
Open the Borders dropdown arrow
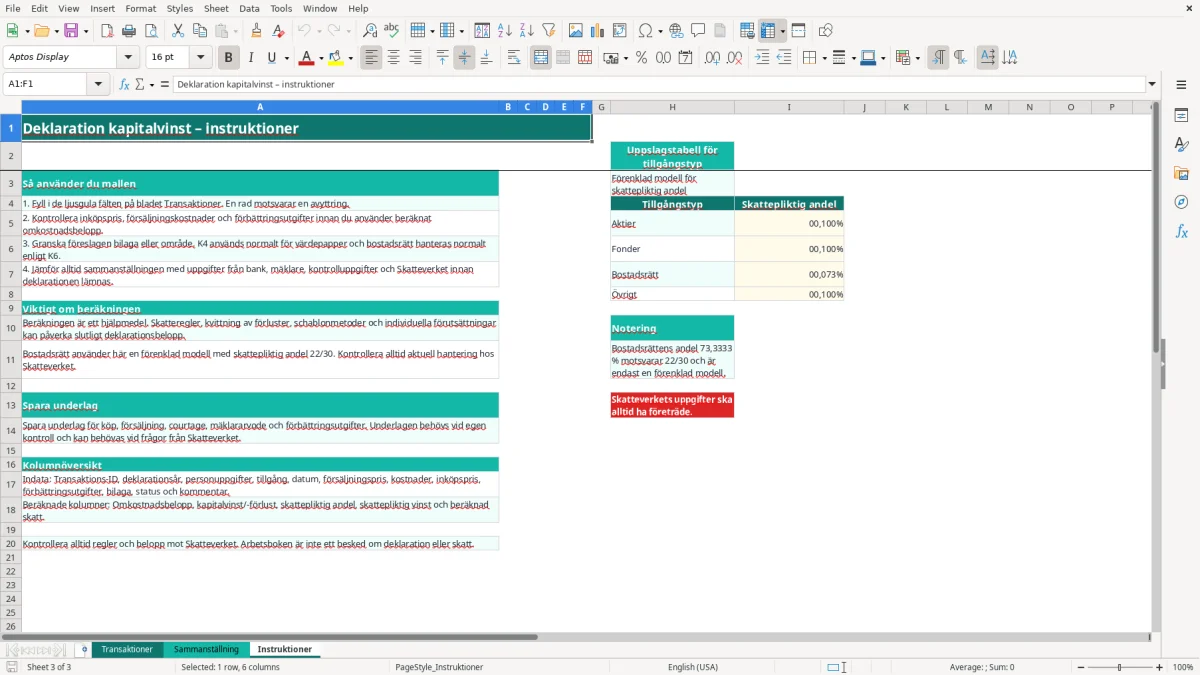click(824, 58)
